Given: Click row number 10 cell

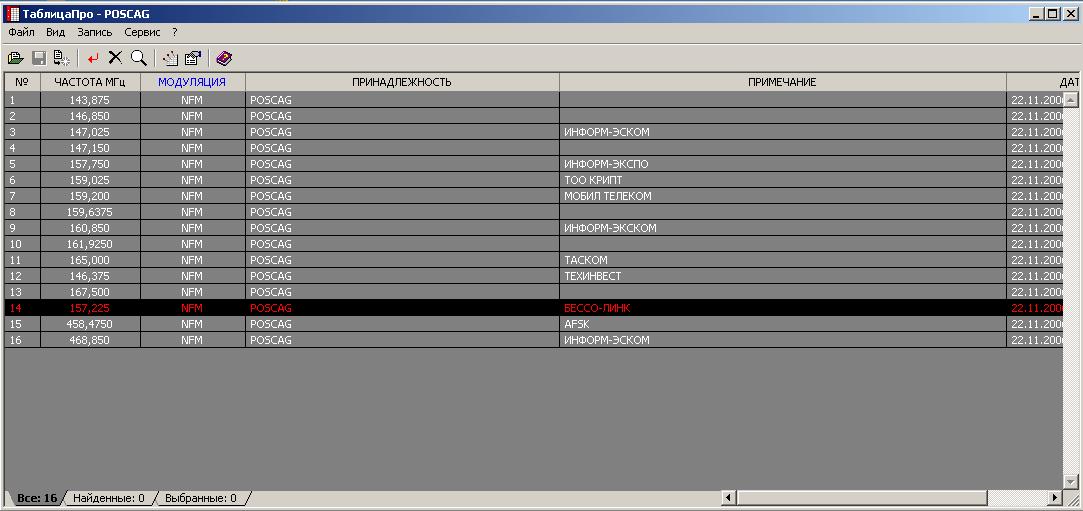Looking at the screenshot, I should click(x=22, y=244).
